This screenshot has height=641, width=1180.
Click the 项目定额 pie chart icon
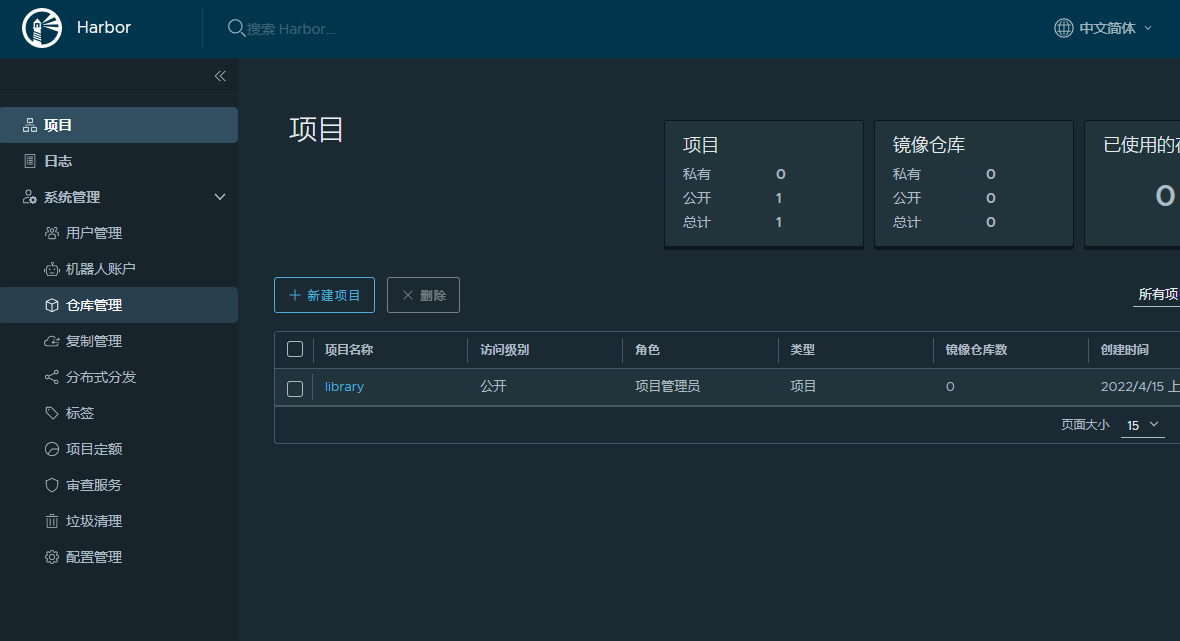pos(52,449)
